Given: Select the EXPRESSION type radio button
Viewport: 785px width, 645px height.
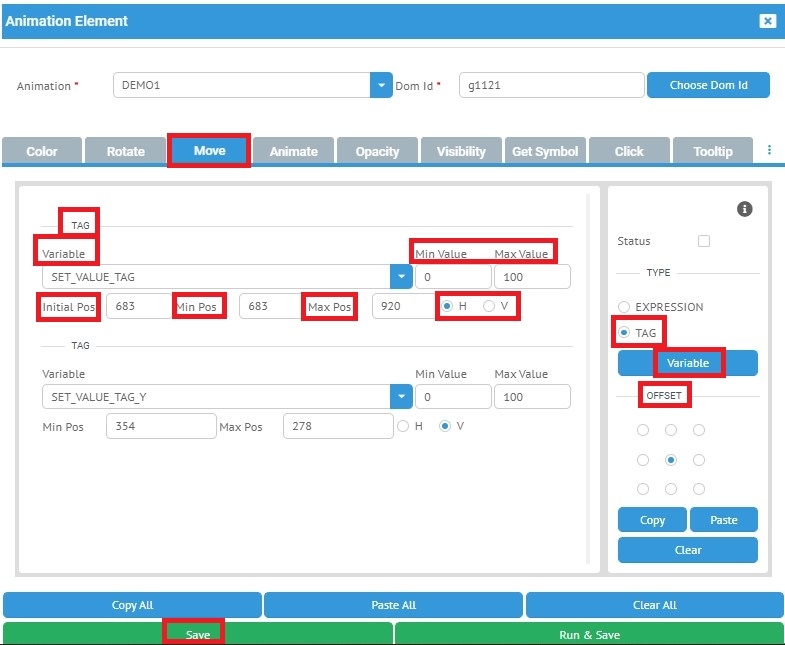Looking at the screenshot, I should [x=625, y=307].
